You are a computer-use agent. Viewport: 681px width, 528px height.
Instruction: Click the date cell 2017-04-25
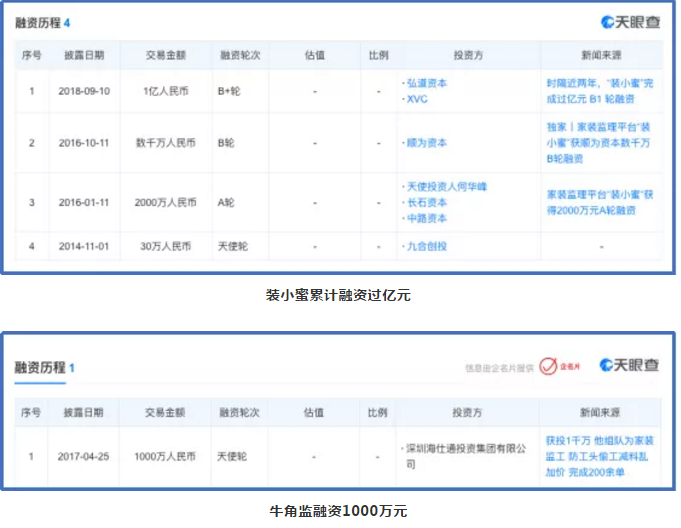(x=83, y=456)
